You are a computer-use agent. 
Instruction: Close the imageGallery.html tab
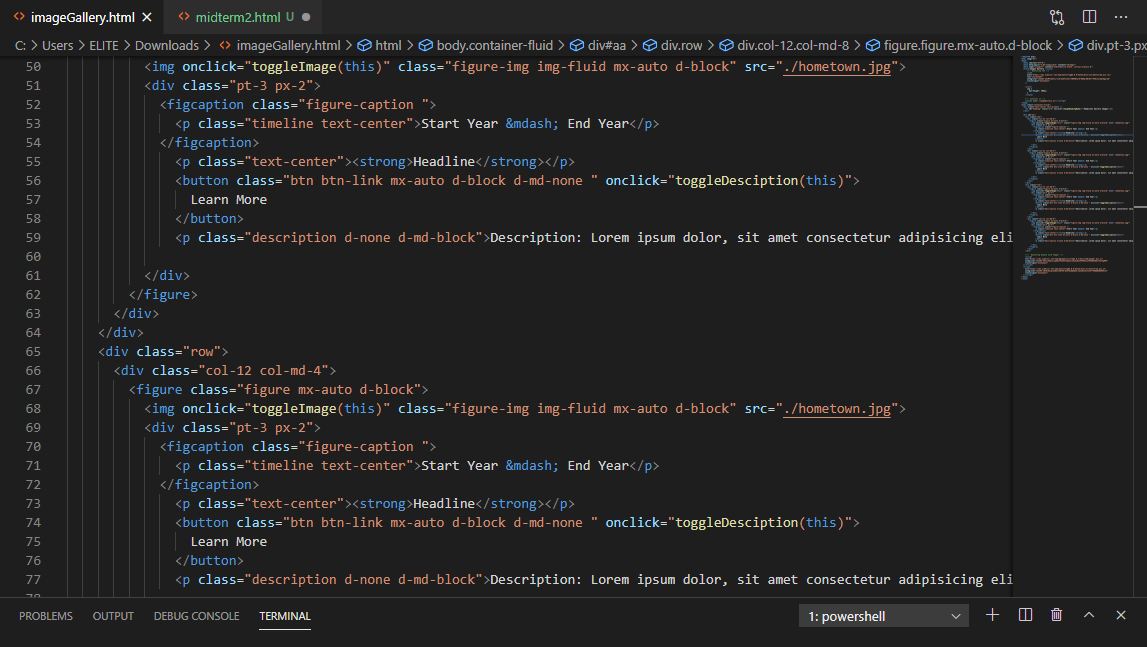147,17
